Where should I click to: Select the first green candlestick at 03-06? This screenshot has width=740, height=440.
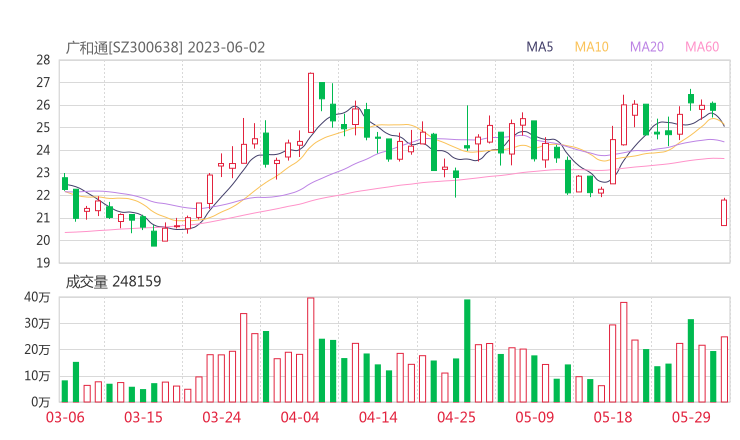click(x=65, y=183)
